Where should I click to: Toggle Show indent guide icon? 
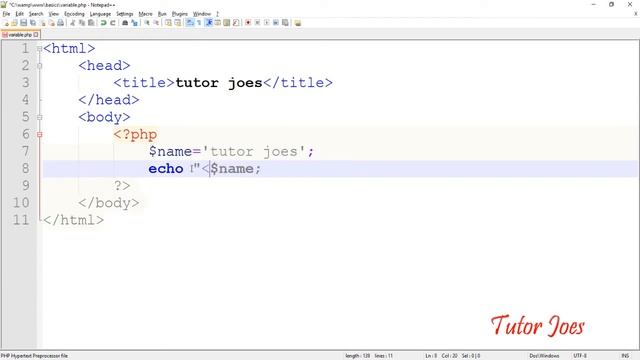tap(209, 23)
